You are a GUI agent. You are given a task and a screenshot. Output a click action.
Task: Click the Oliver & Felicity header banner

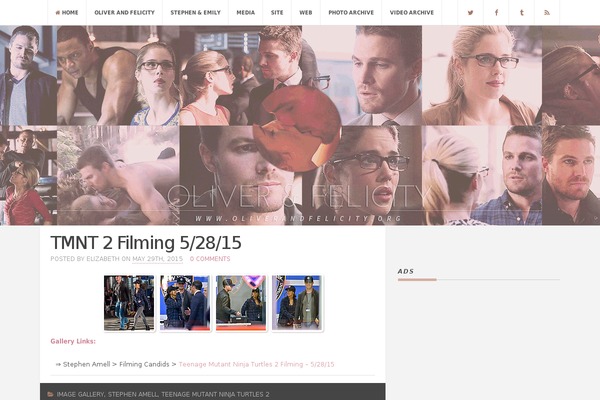[x=300, y=125]
